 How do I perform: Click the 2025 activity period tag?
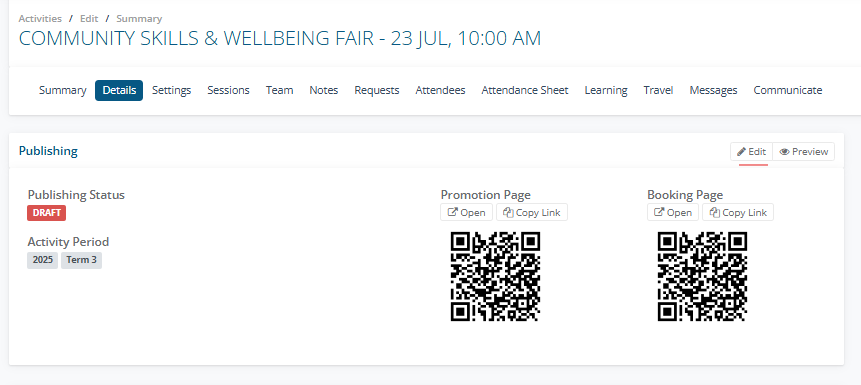(x=42, y=260)
